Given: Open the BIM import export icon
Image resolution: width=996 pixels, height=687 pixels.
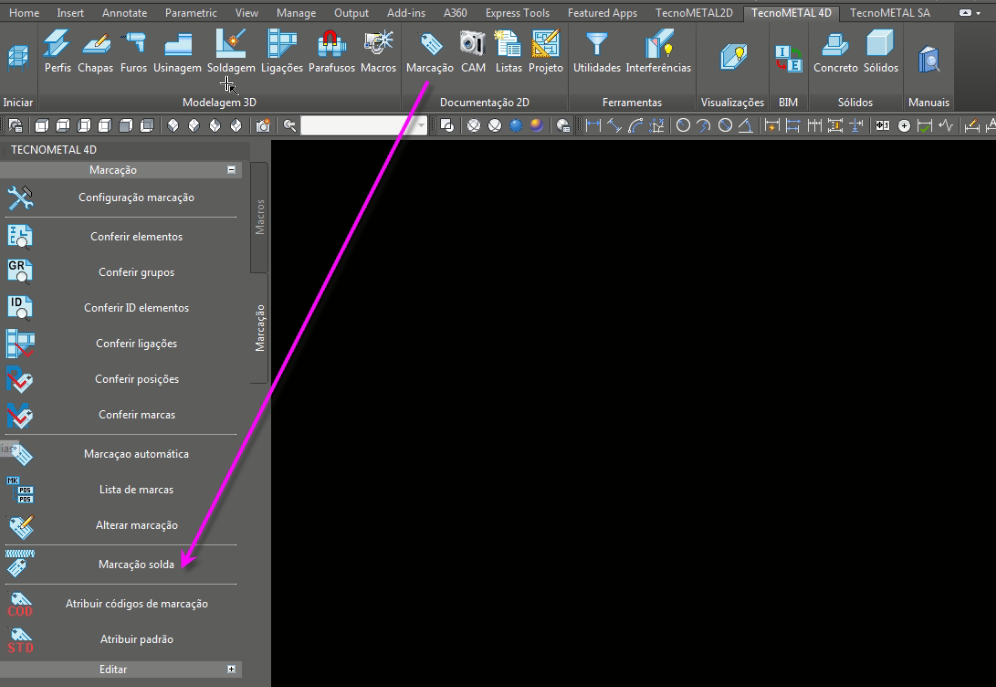Looking at the screenshot, I should pos(788,58).
